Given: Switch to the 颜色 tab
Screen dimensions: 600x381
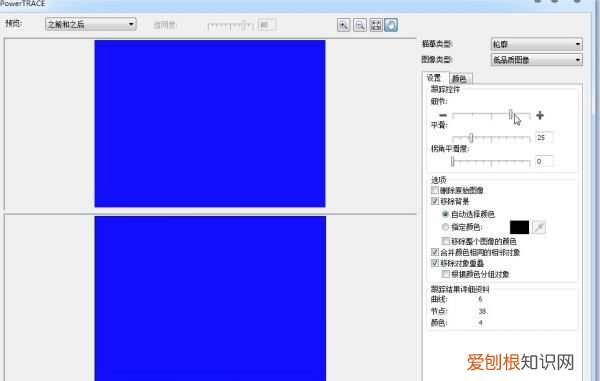Looking at the screenshot, I should [x=460, y=79].
